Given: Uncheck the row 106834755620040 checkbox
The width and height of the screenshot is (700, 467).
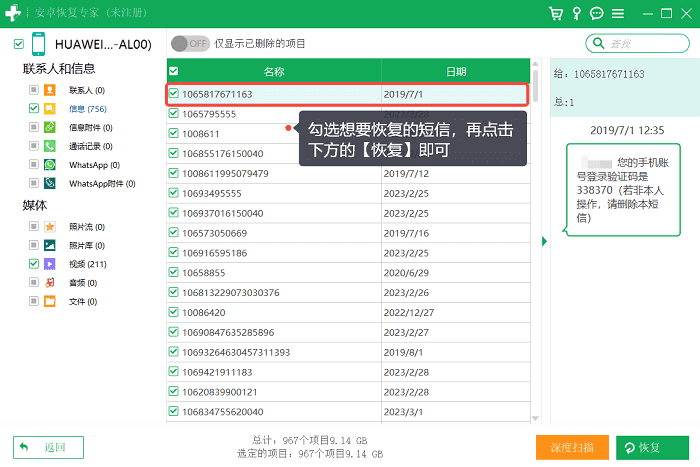Looking at the screenshot, I should click(x=174, y=411).
